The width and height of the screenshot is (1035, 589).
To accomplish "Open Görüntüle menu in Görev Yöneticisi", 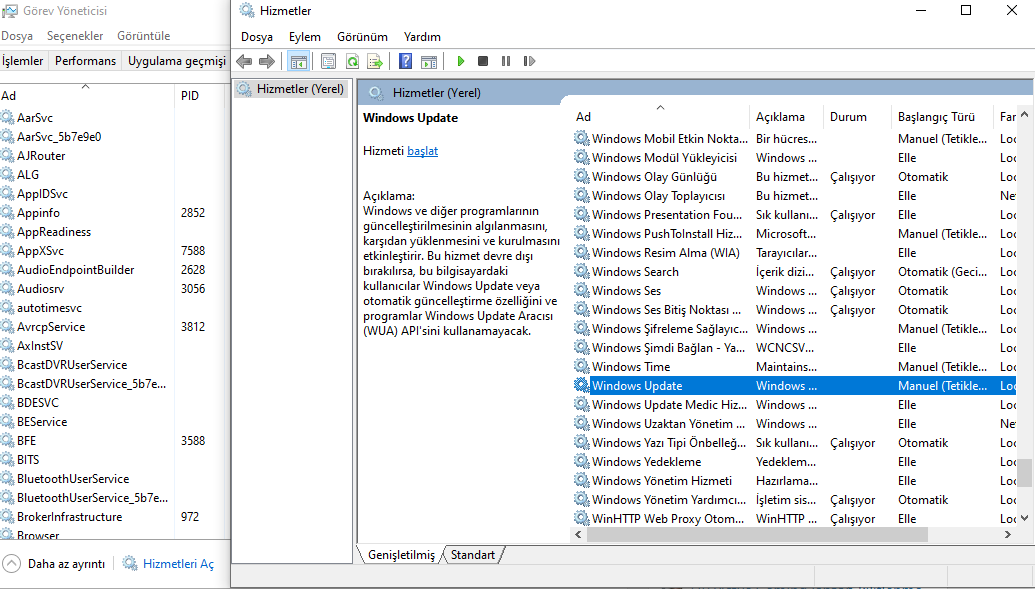I will 144,36.
